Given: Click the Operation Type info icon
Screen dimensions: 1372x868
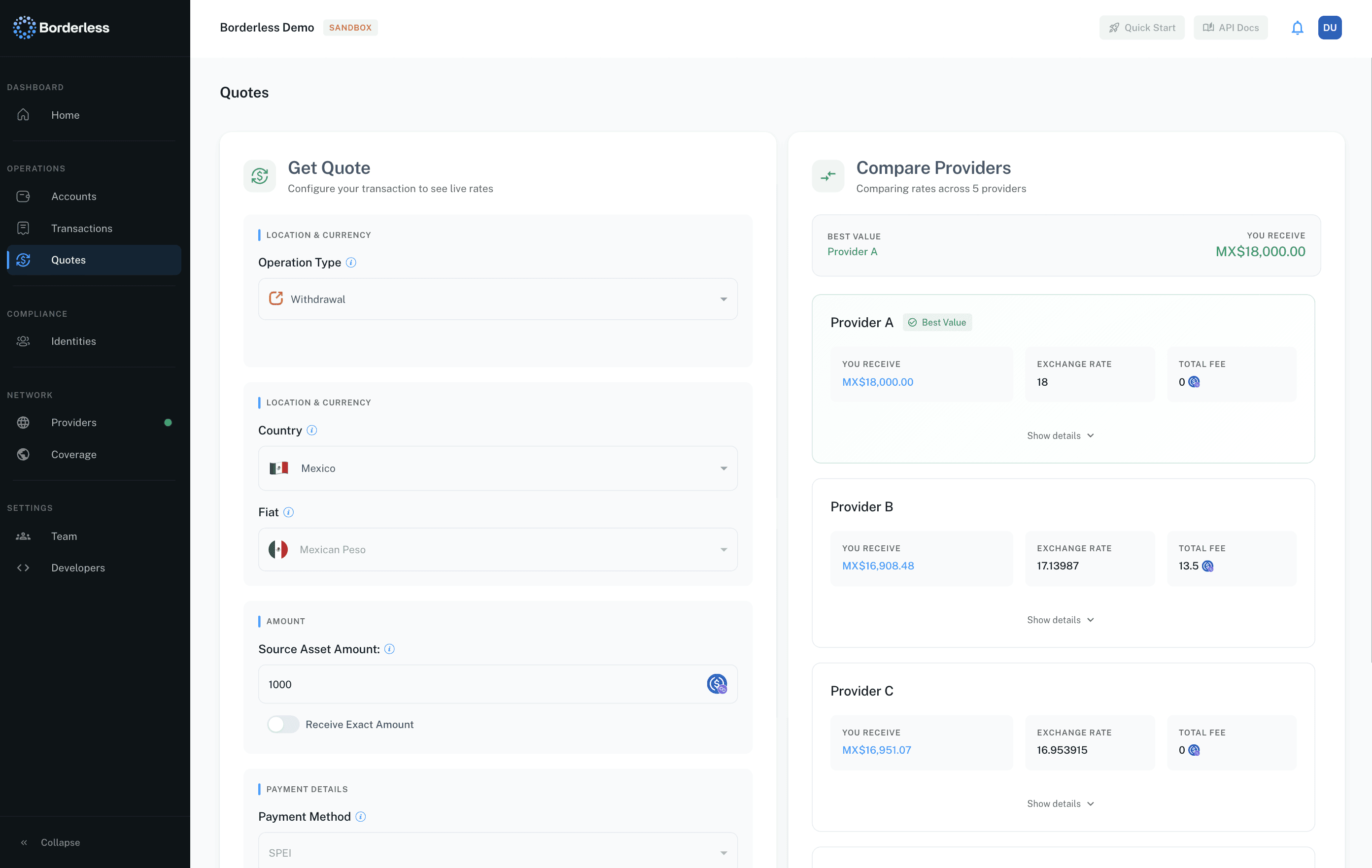Looking at the screenshot, I should [x=351, y=263].
